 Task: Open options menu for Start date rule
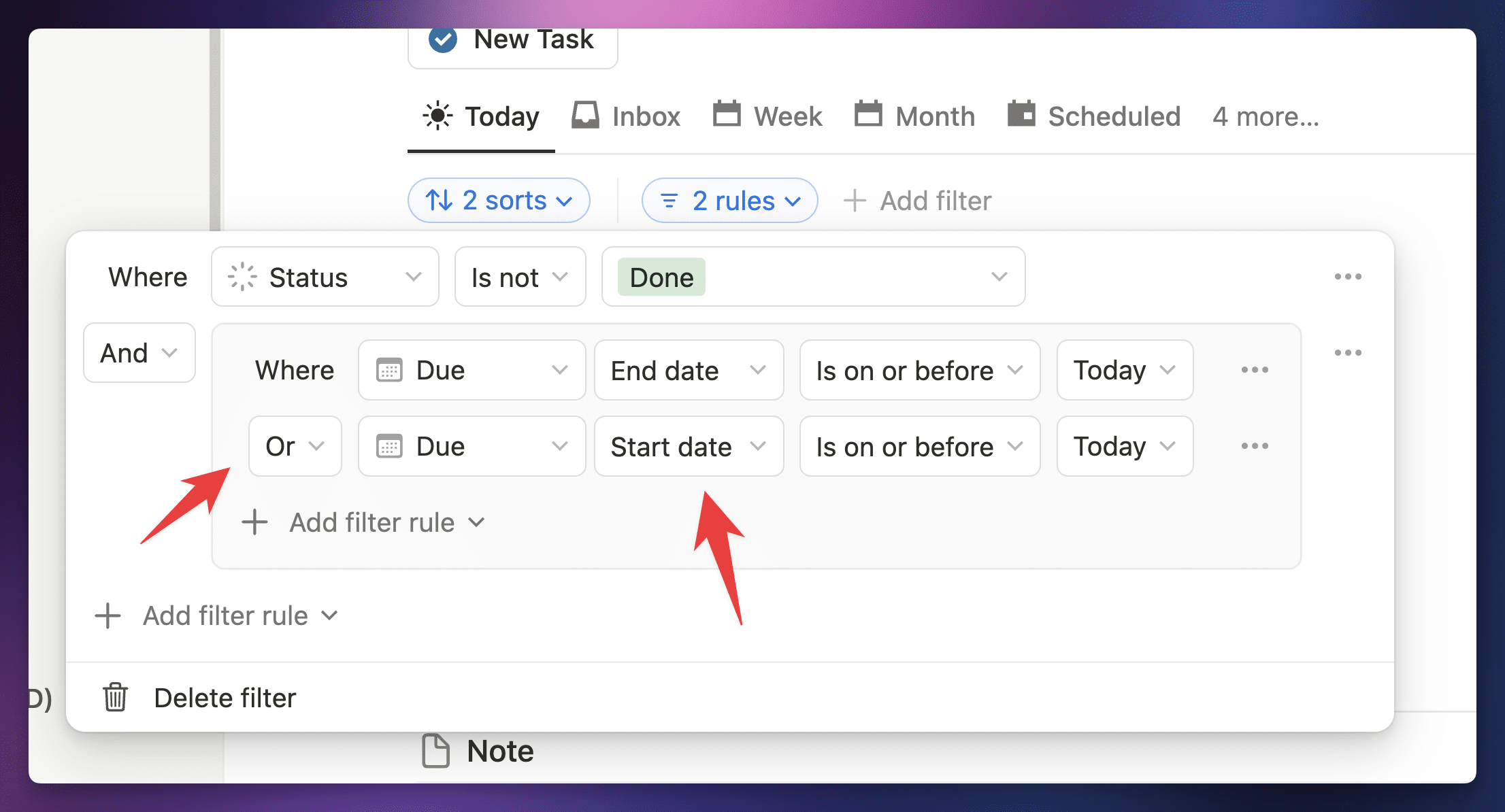coord(1255,446)
